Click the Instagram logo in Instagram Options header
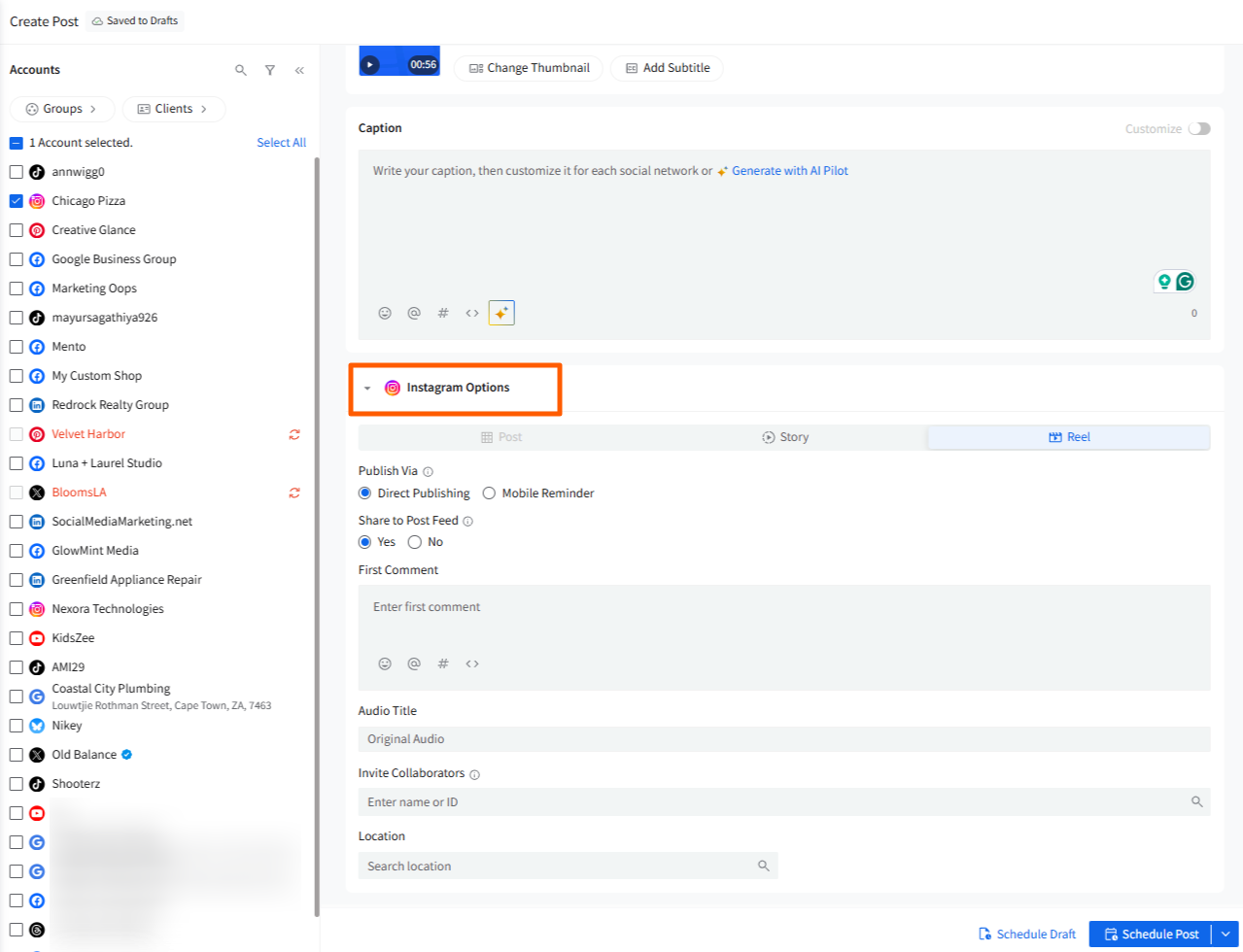 tap(393, 388)
